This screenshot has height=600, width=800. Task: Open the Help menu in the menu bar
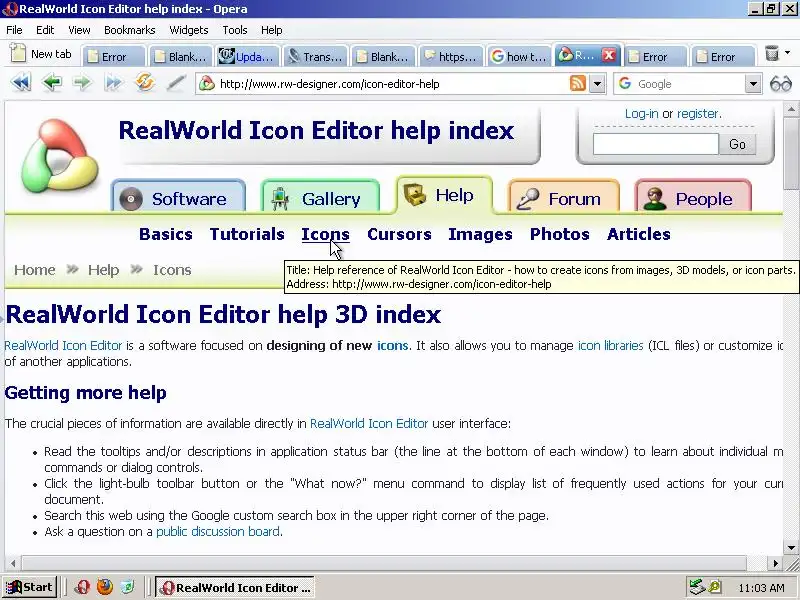pyautogui.click(x=271, y=30)
